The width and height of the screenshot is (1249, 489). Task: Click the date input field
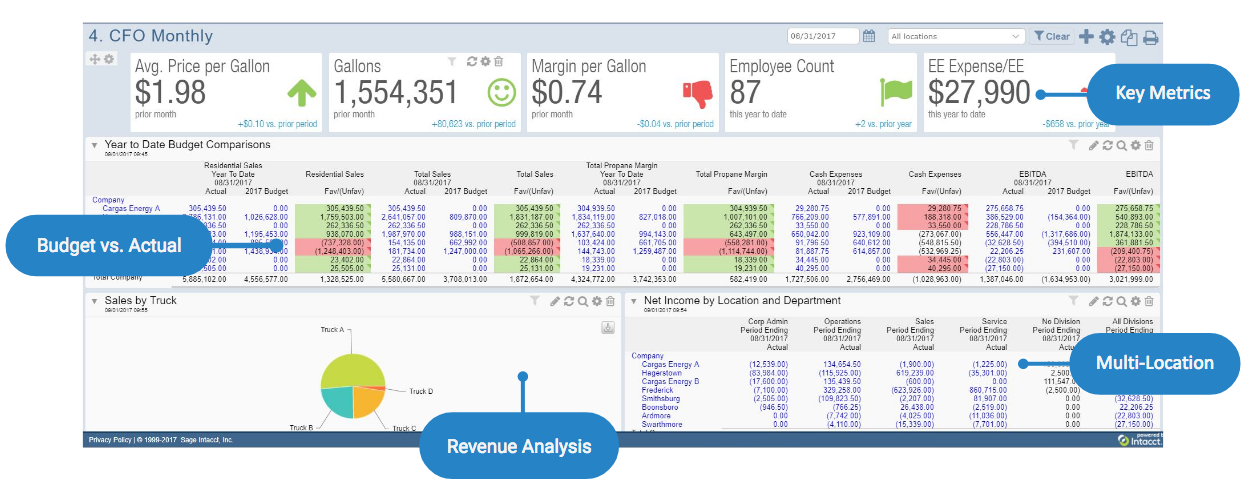[x=822, y=36]
